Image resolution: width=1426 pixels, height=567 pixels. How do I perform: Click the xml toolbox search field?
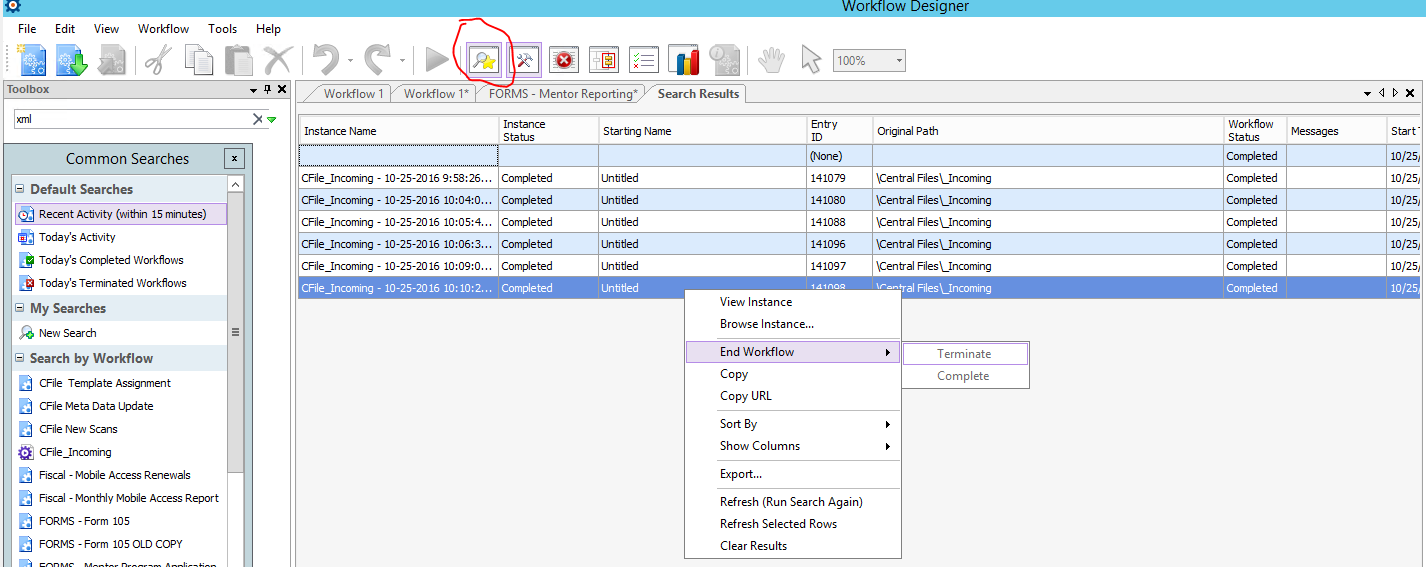click(130, 119)
